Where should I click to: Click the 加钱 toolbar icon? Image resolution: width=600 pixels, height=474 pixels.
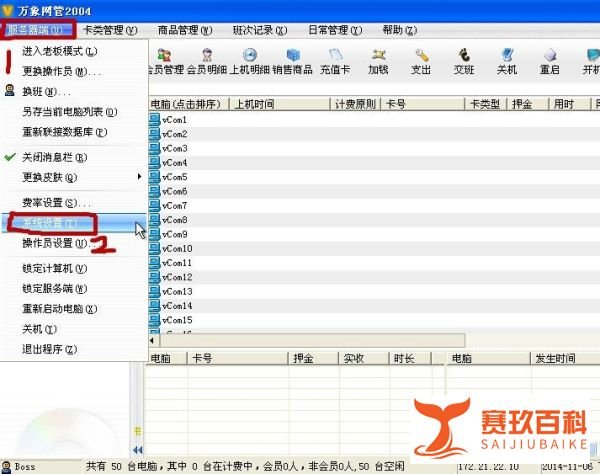378,55
